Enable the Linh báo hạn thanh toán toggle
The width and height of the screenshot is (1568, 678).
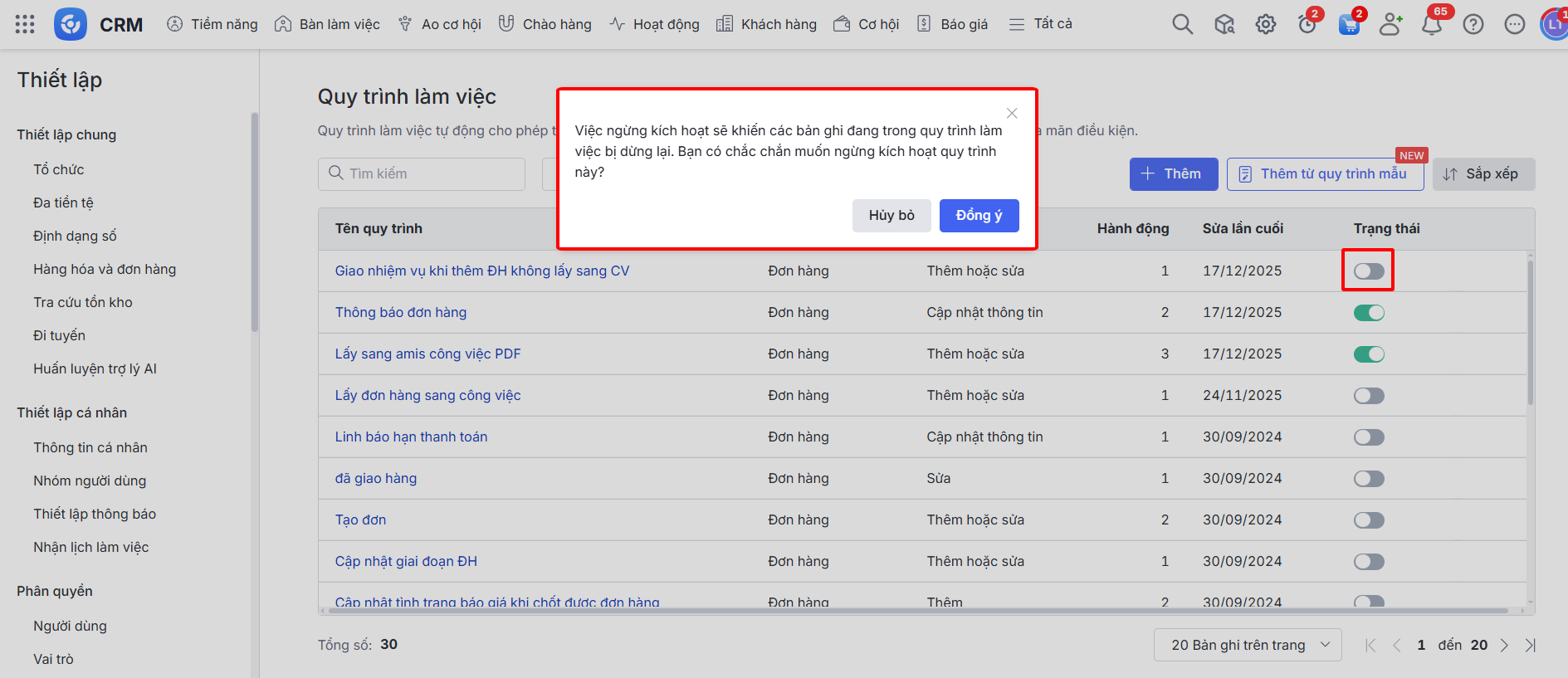(1369, 437)
